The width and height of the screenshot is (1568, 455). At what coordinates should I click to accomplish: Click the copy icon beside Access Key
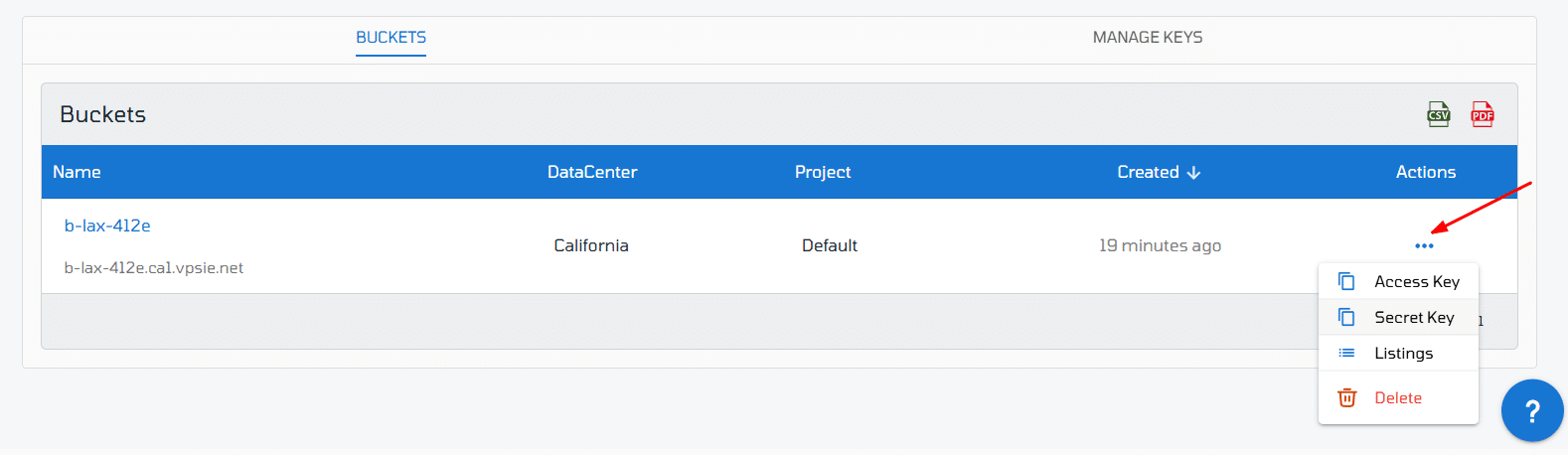tap(1346, 281)
